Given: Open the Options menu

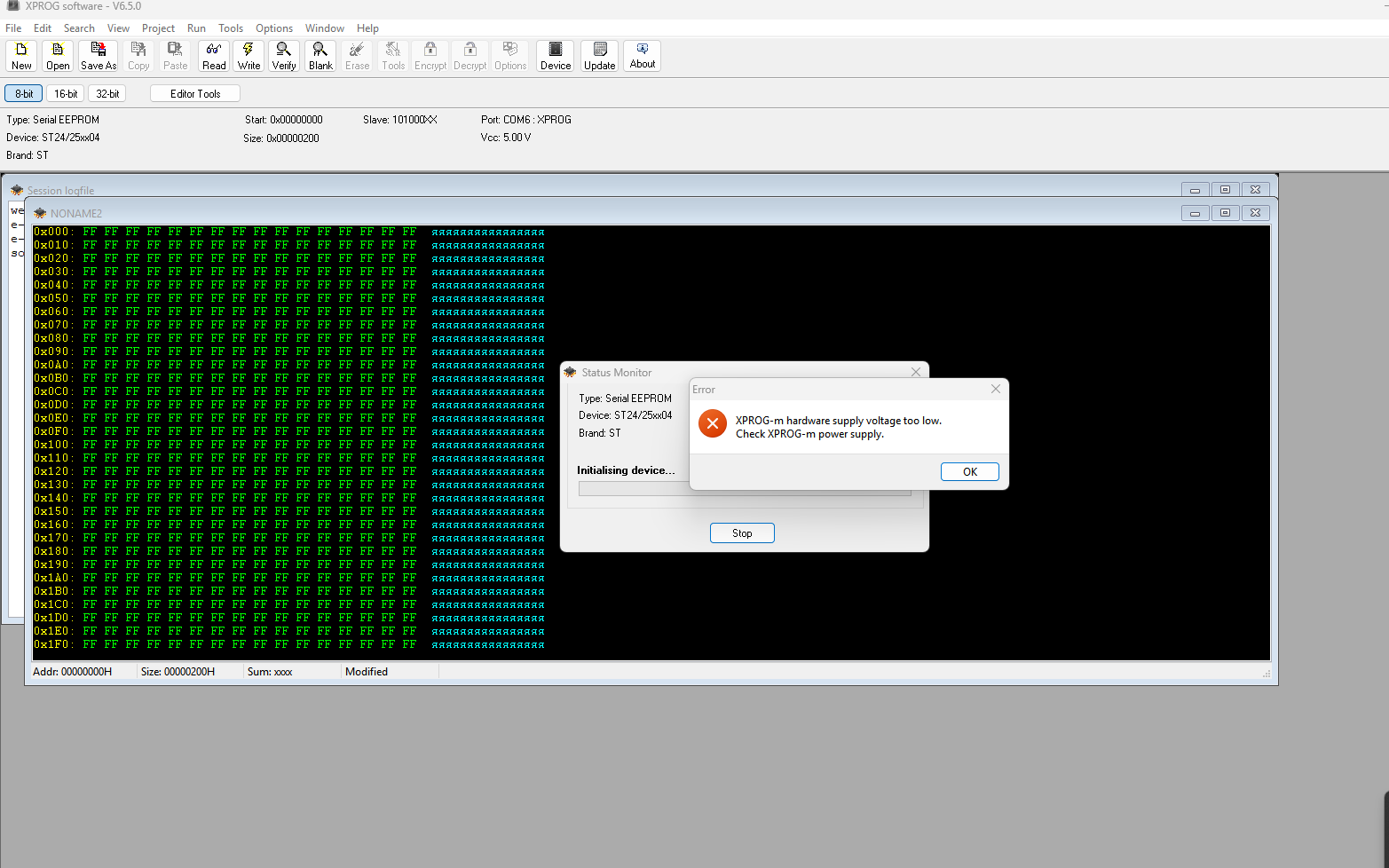Looking at the screenshot, I should tap(274, 28).
